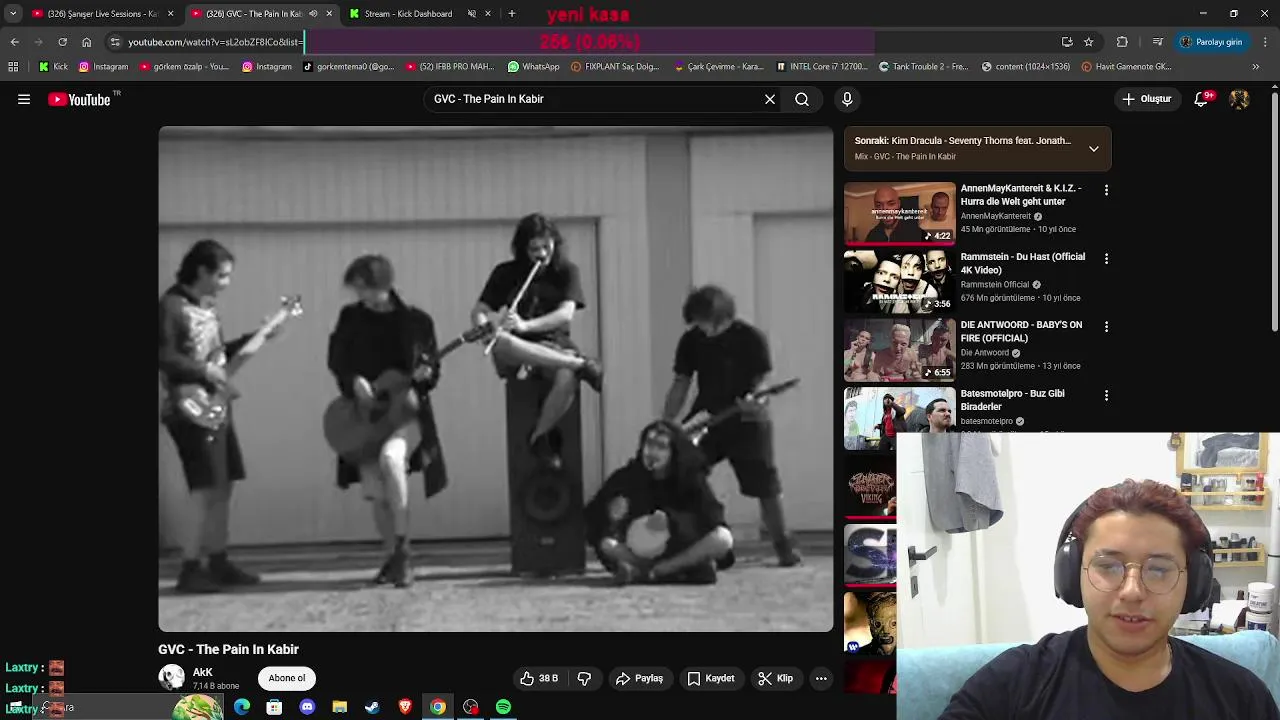Open the Tank Trouble 2 bookmark
This screenshot has height=720, width=1280.
tap(923, 67)
